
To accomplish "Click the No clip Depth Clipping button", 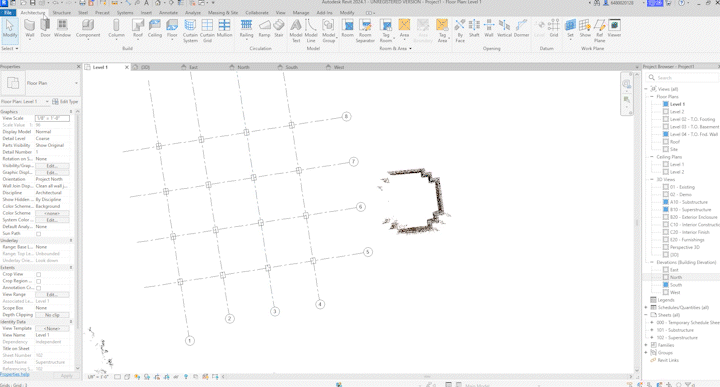I will [52, 315].
